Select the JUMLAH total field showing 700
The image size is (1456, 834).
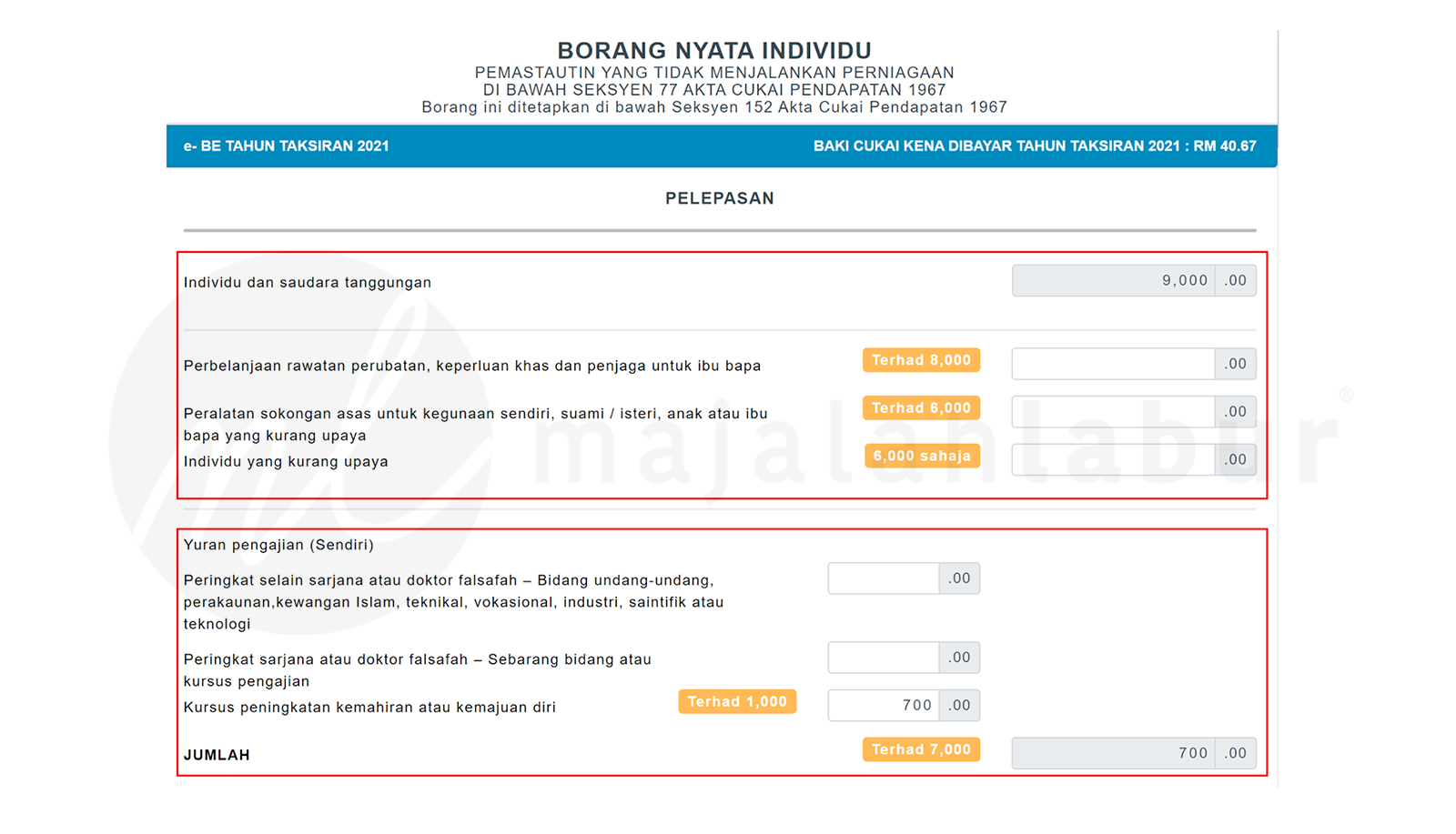pos(1133,752)
